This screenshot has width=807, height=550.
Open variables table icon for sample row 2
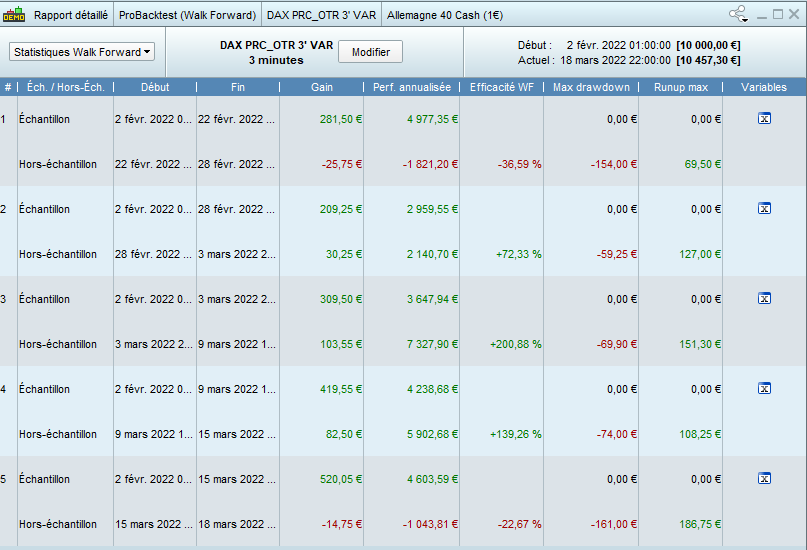(764, 208)
